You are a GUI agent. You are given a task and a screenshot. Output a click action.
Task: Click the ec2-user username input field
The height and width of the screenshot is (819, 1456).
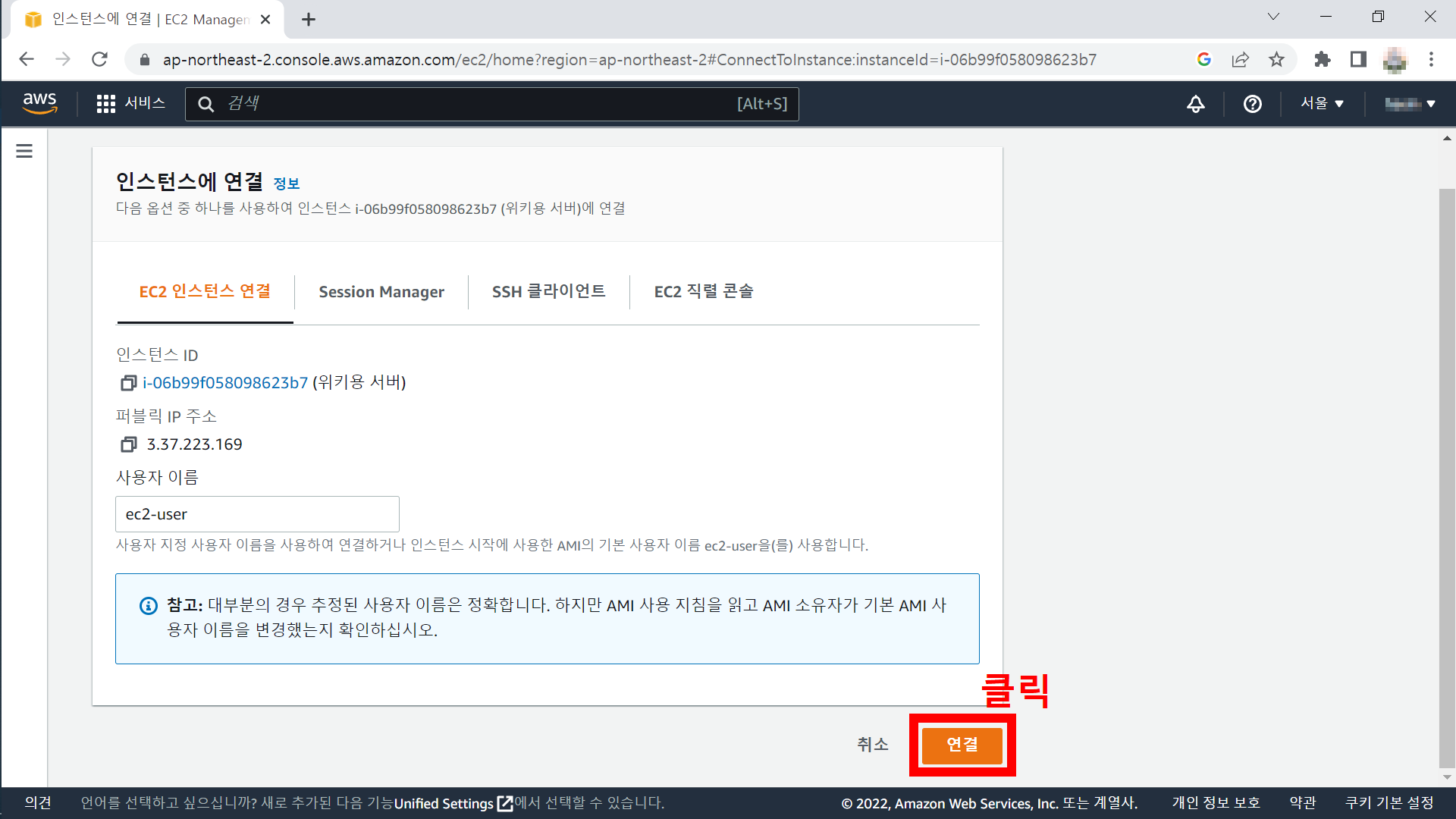point(257,514)
